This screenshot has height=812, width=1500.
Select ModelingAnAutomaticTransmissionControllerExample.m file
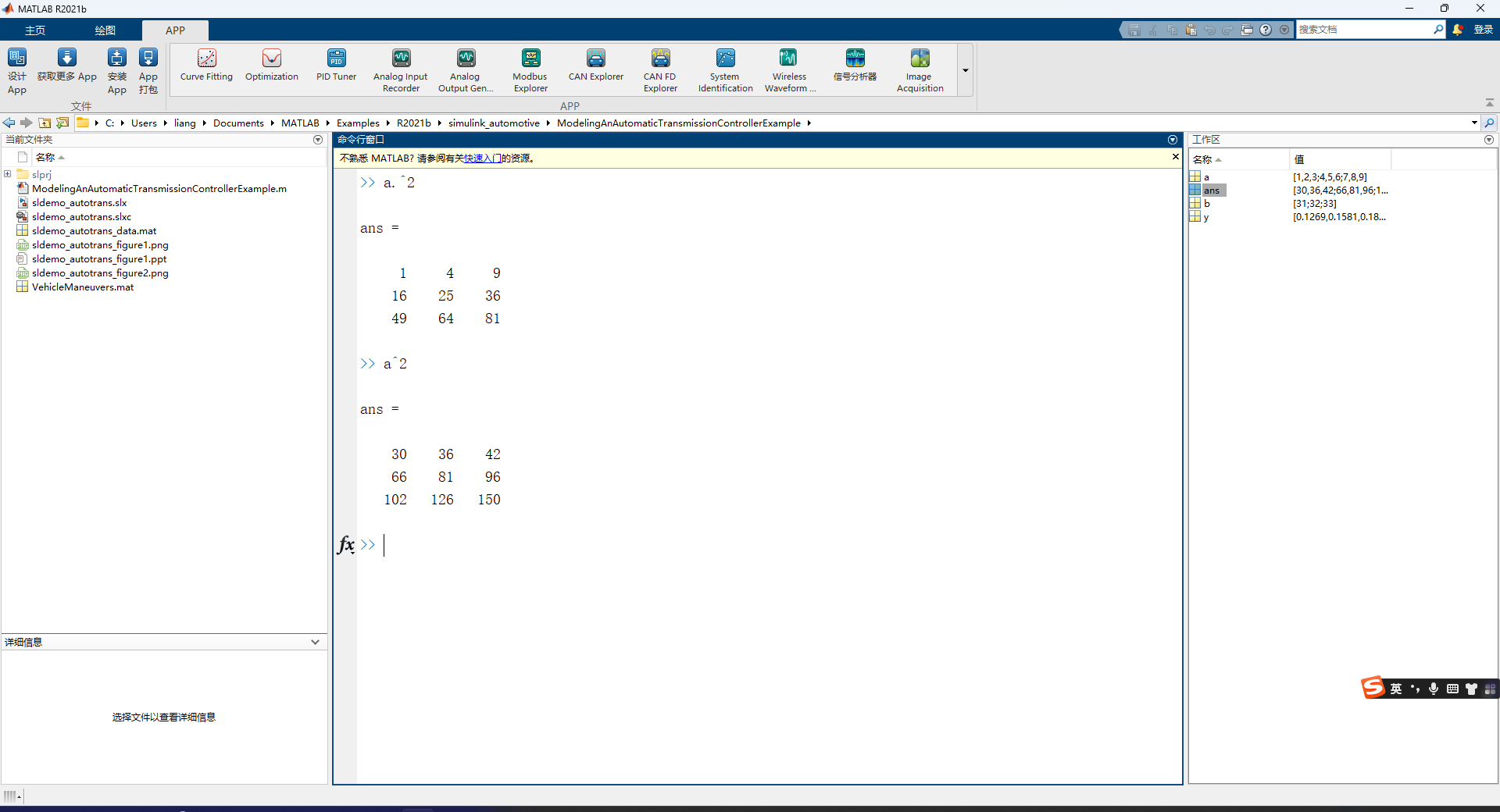click(159, 189)
